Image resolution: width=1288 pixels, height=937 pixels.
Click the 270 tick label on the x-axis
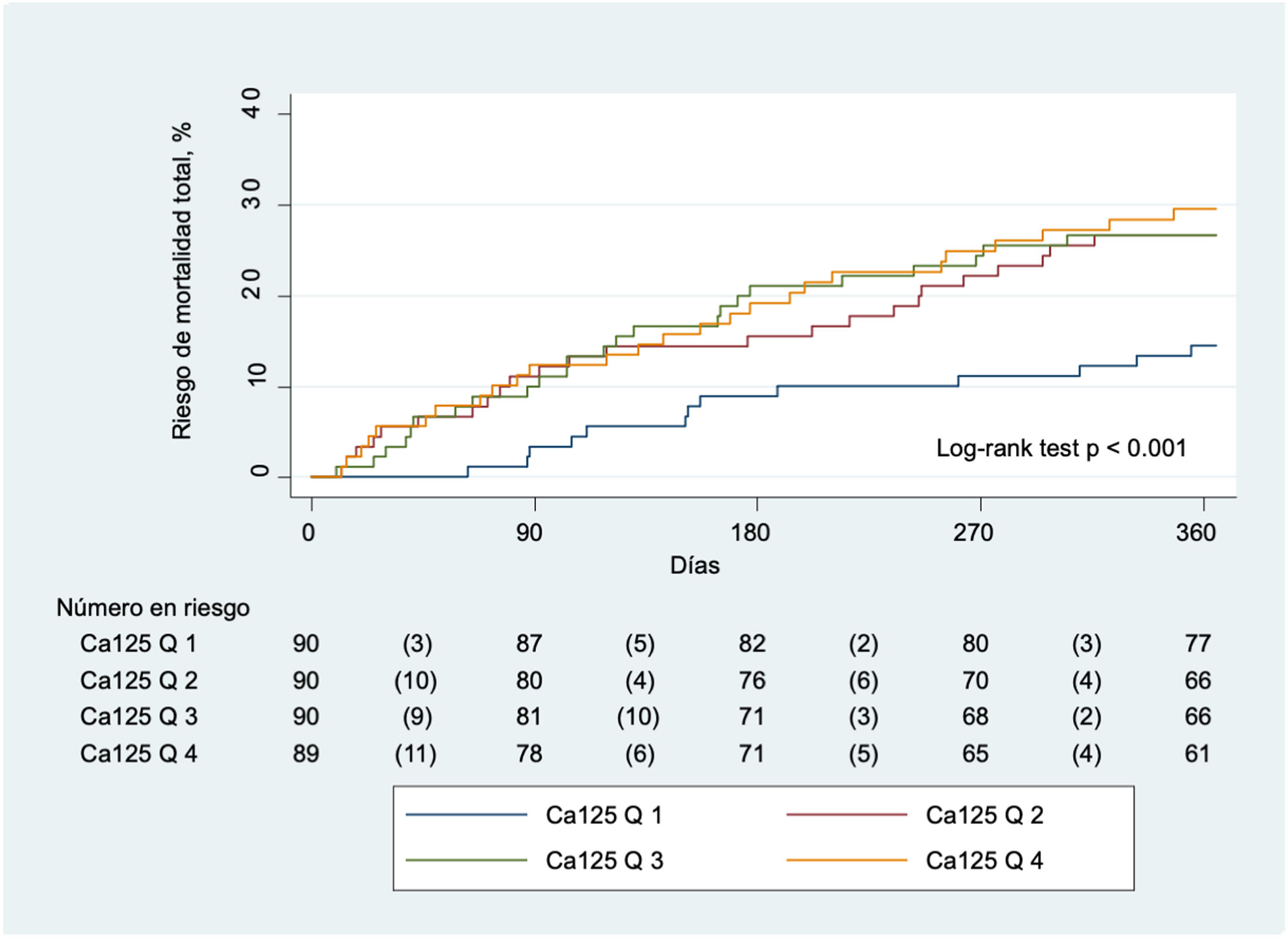[973, 533]
